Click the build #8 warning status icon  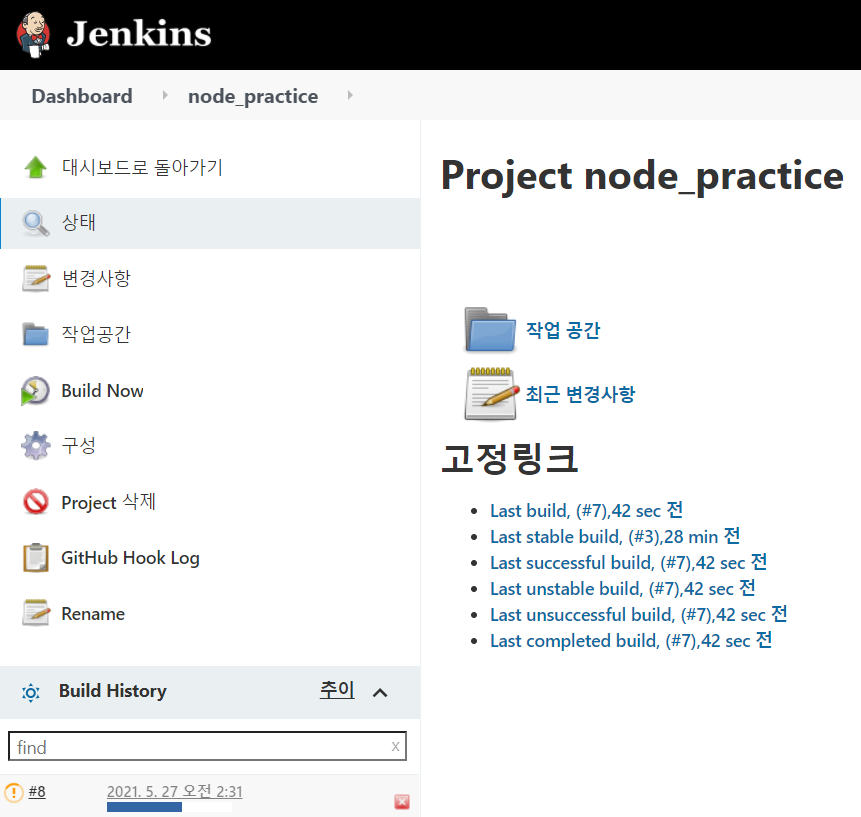pos(14,792)
